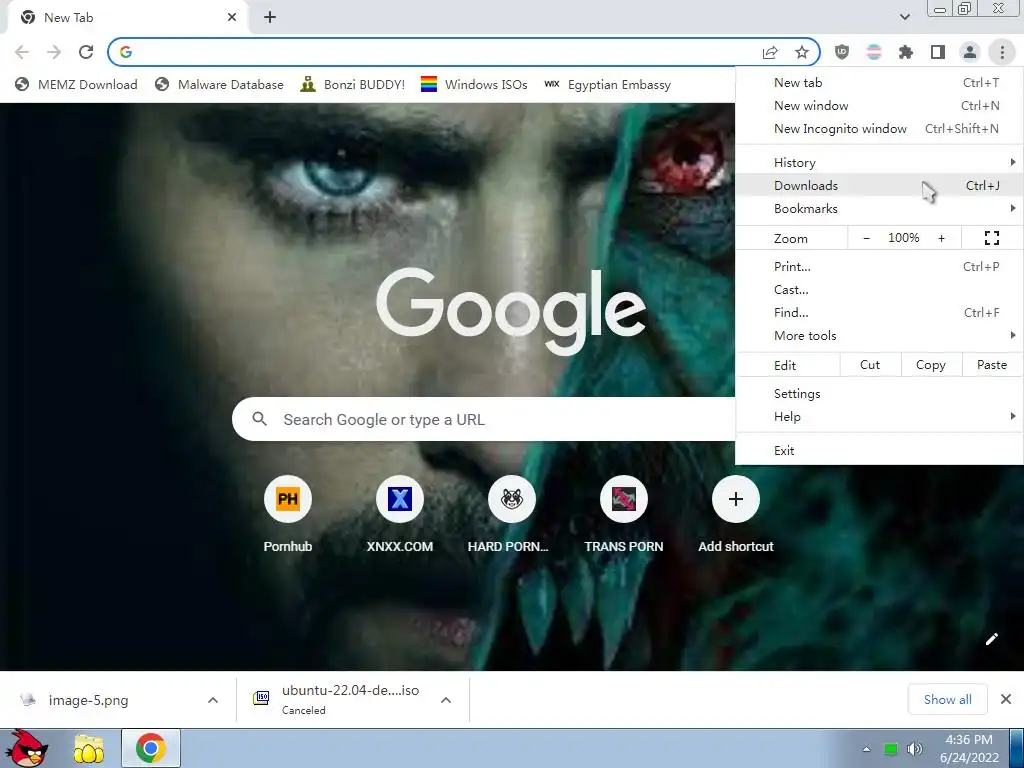Choose Cast... from the menu
Viewport: 1024px width, 768px height.
[x=879, y=290]
